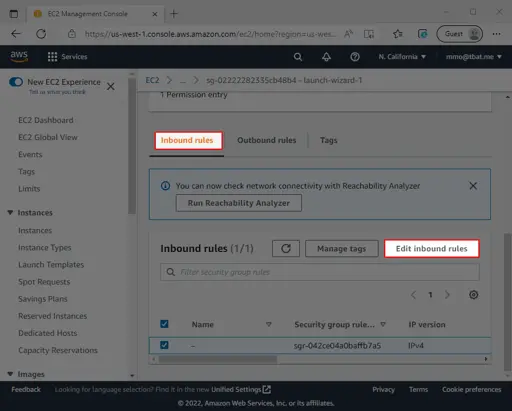The width and height of the screenshot is (512, 411).
Task: Click Run Reachability Analyzer button
Action: pyautogui.click(x=239, y=203)
